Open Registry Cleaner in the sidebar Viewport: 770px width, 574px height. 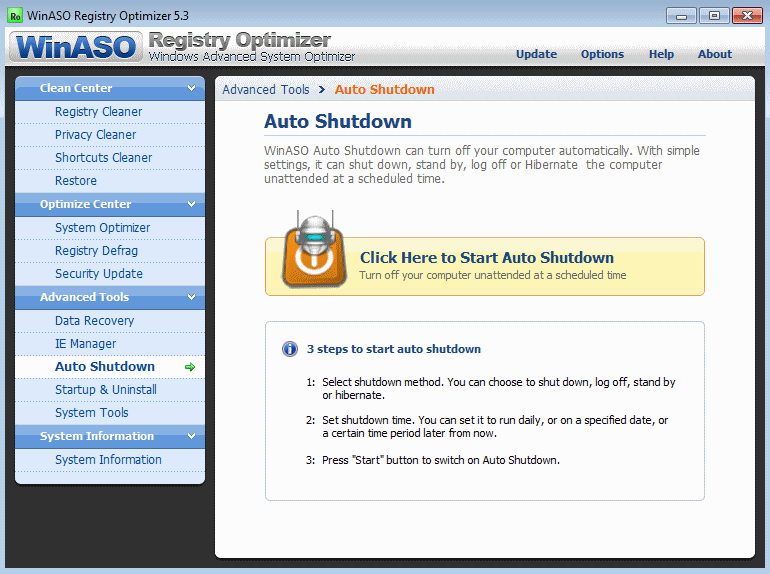click(110, 112)
